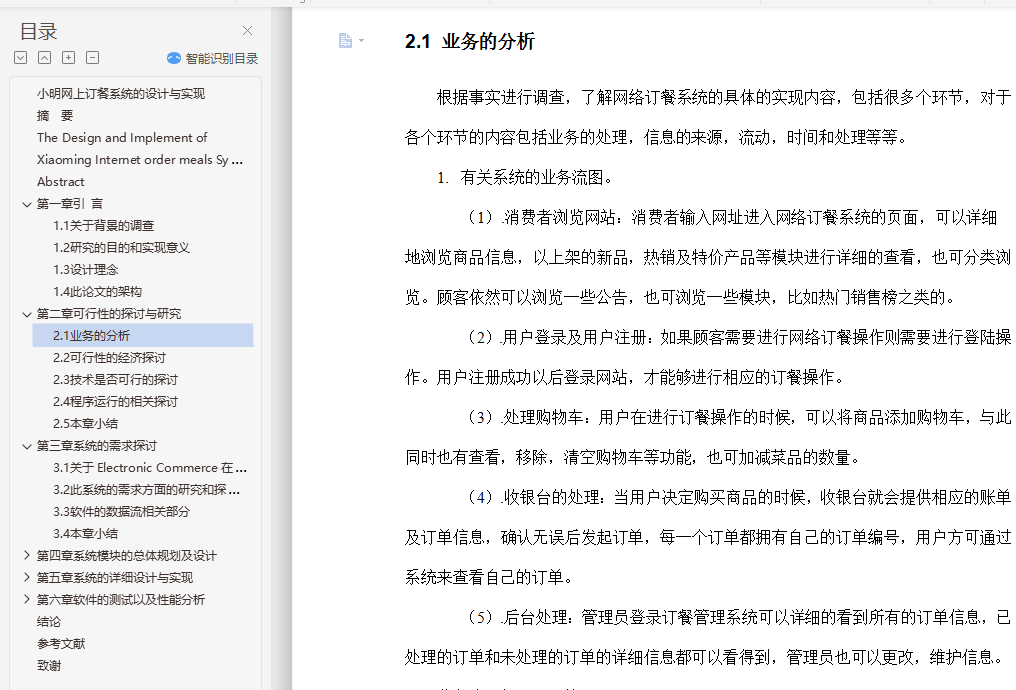This screenshot has width=1016, height=690.
Task: Jump to 1.2研究的目的和实现意义
Action: coord(121,247)
